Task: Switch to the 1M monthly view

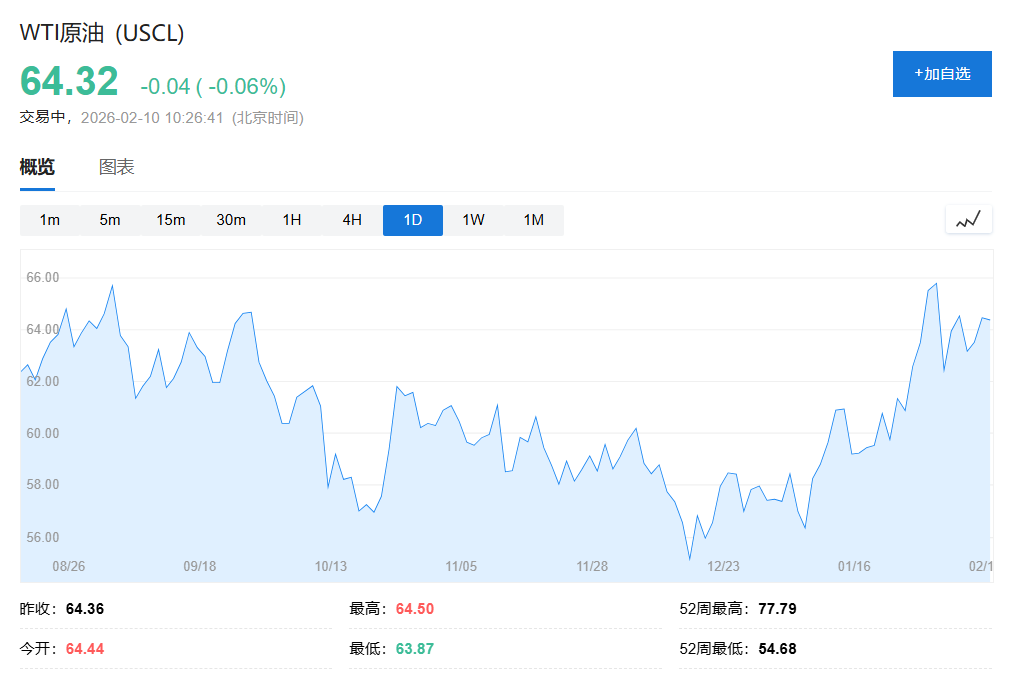Action: point(533,220)
